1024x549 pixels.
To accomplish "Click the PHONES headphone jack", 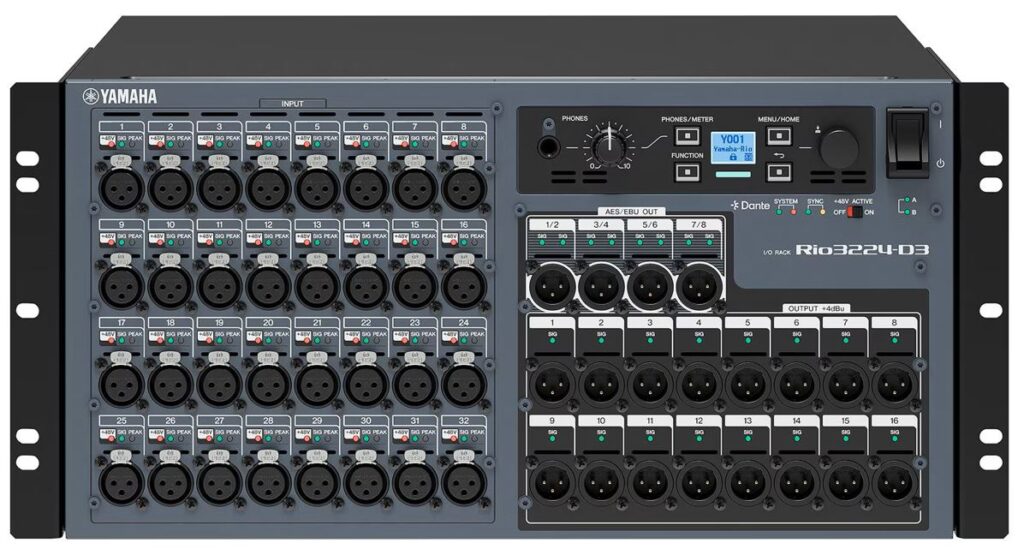I will pyautogui.click(x=549, y=147).
